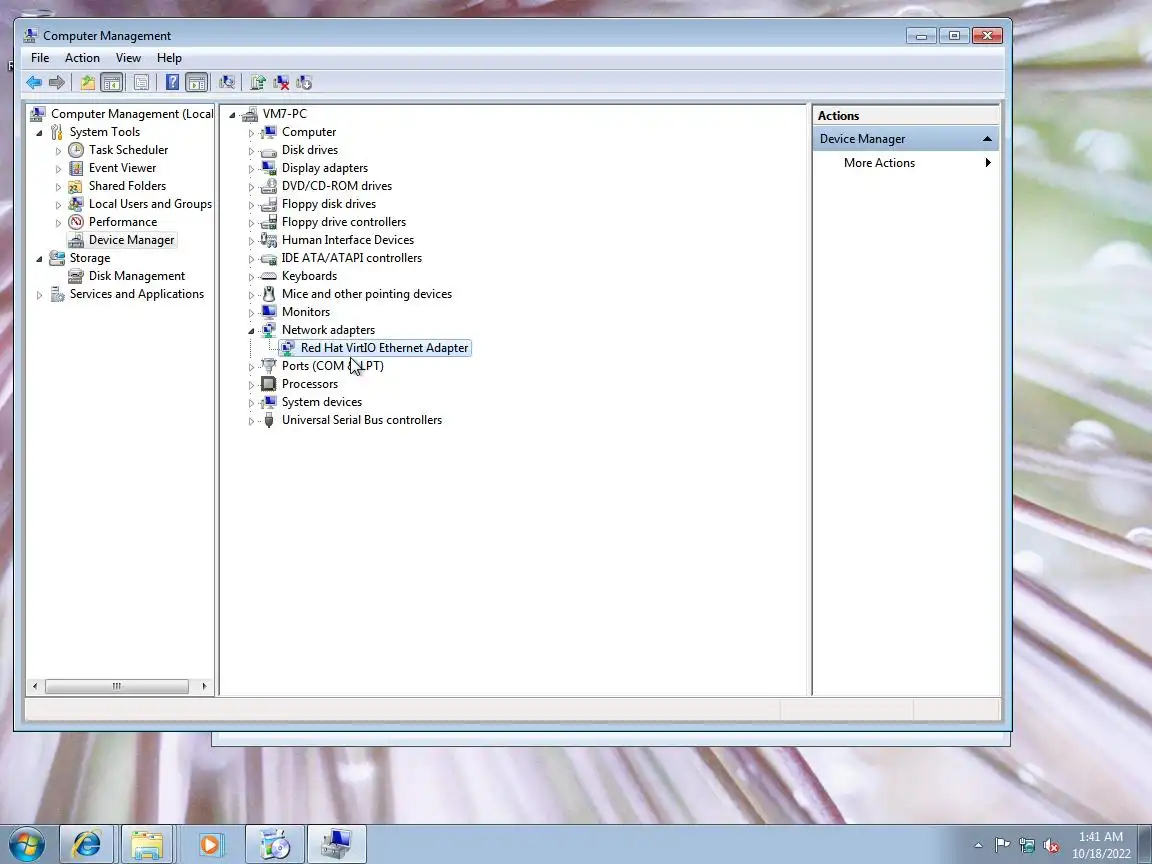Select Event Viewer icon in tree
1152x864 pixels.
(76, 168)
